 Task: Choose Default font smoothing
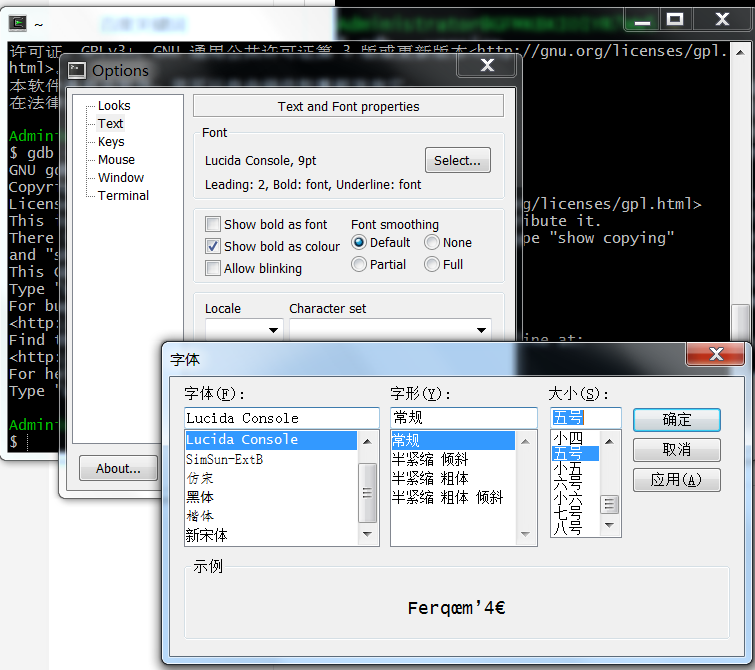[359, 242]
